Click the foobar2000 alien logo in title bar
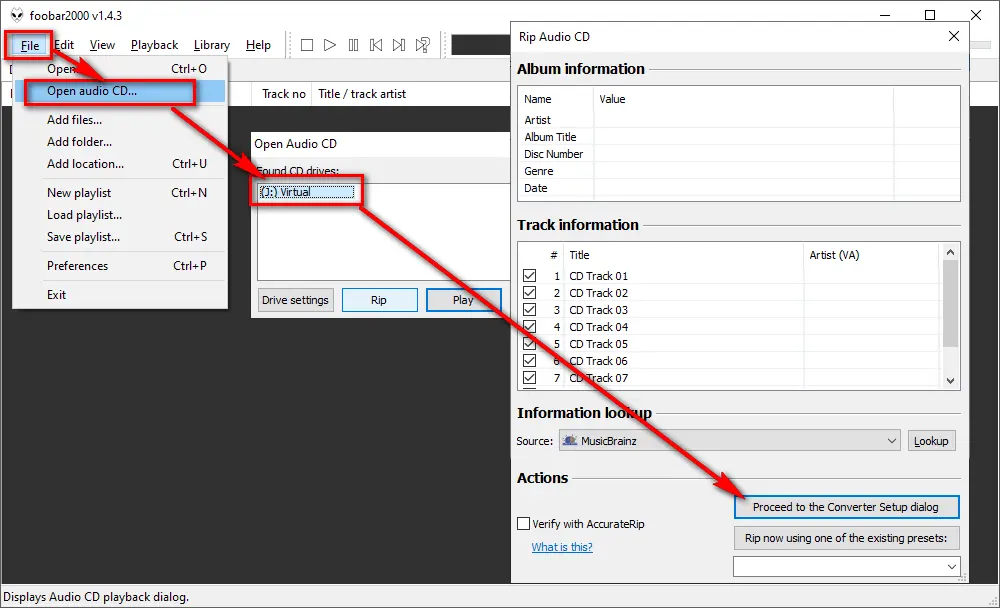 point(17,15)
